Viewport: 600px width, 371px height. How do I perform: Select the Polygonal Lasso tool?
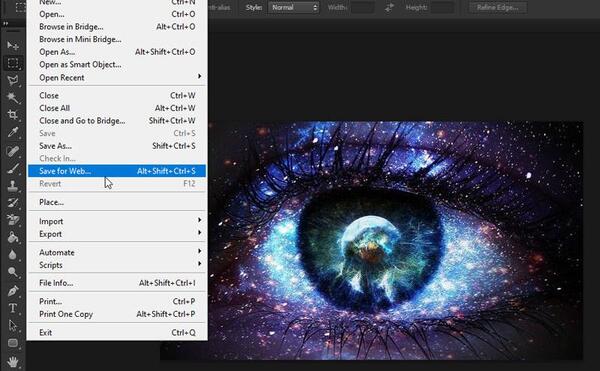(x=13, y=80)
